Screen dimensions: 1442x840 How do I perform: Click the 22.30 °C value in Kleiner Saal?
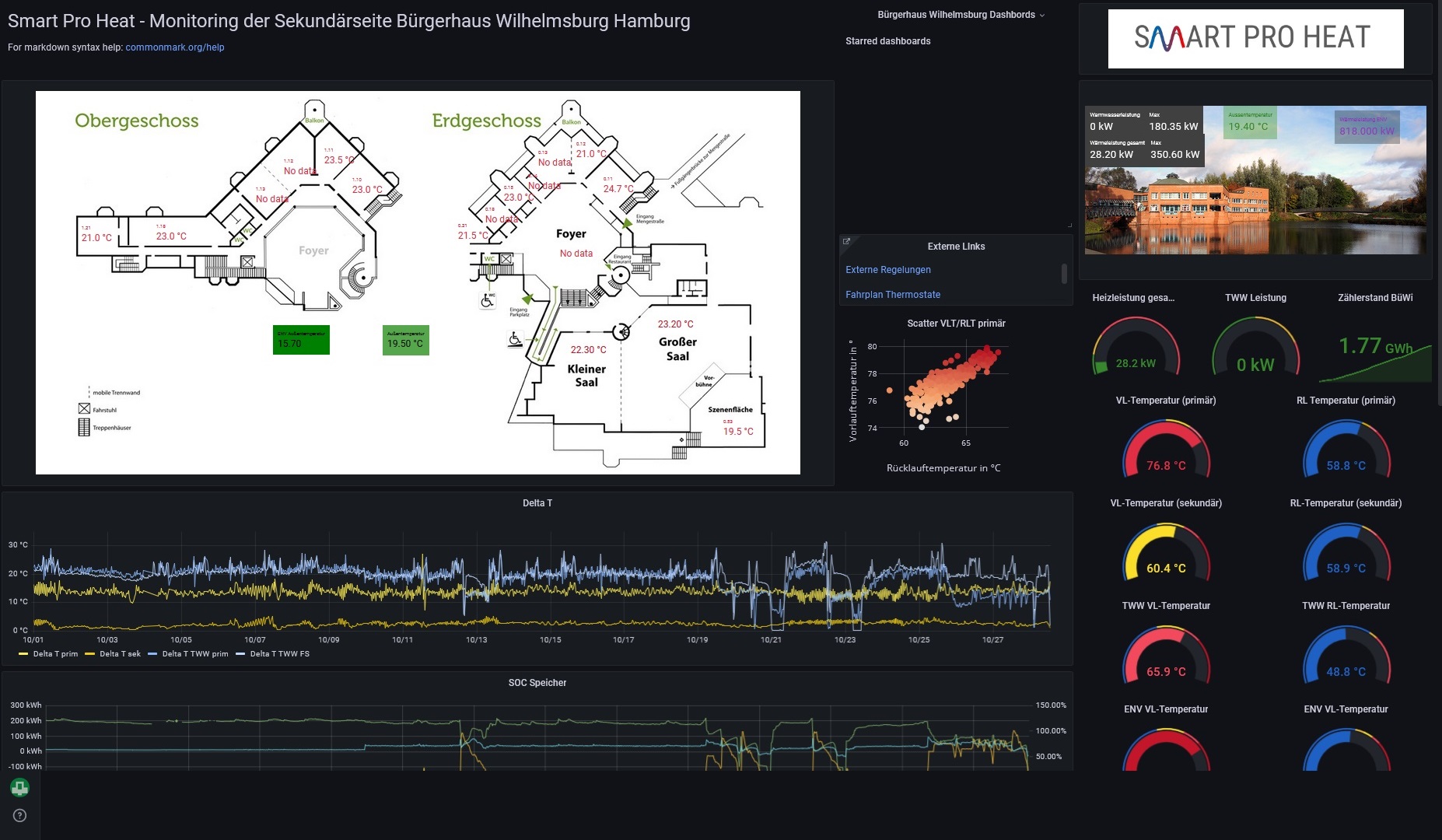[x=588, y=350]
